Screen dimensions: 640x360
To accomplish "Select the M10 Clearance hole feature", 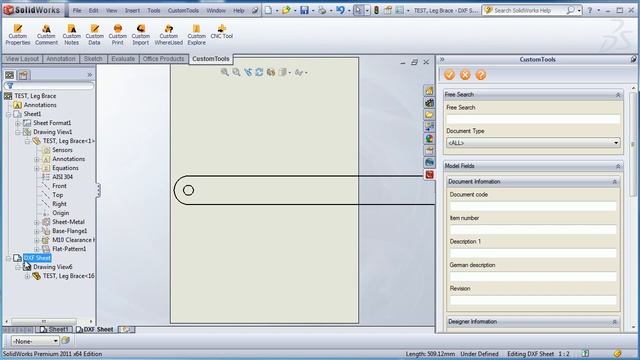I will click(x=69, y=240).
